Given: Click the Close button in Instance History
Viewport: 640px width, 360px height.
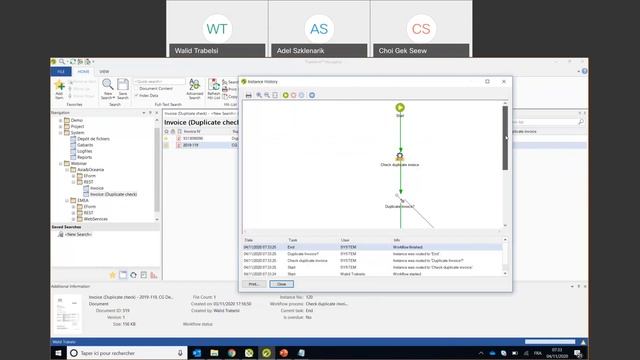Looking at the screenshot, I should pos(282,284).
